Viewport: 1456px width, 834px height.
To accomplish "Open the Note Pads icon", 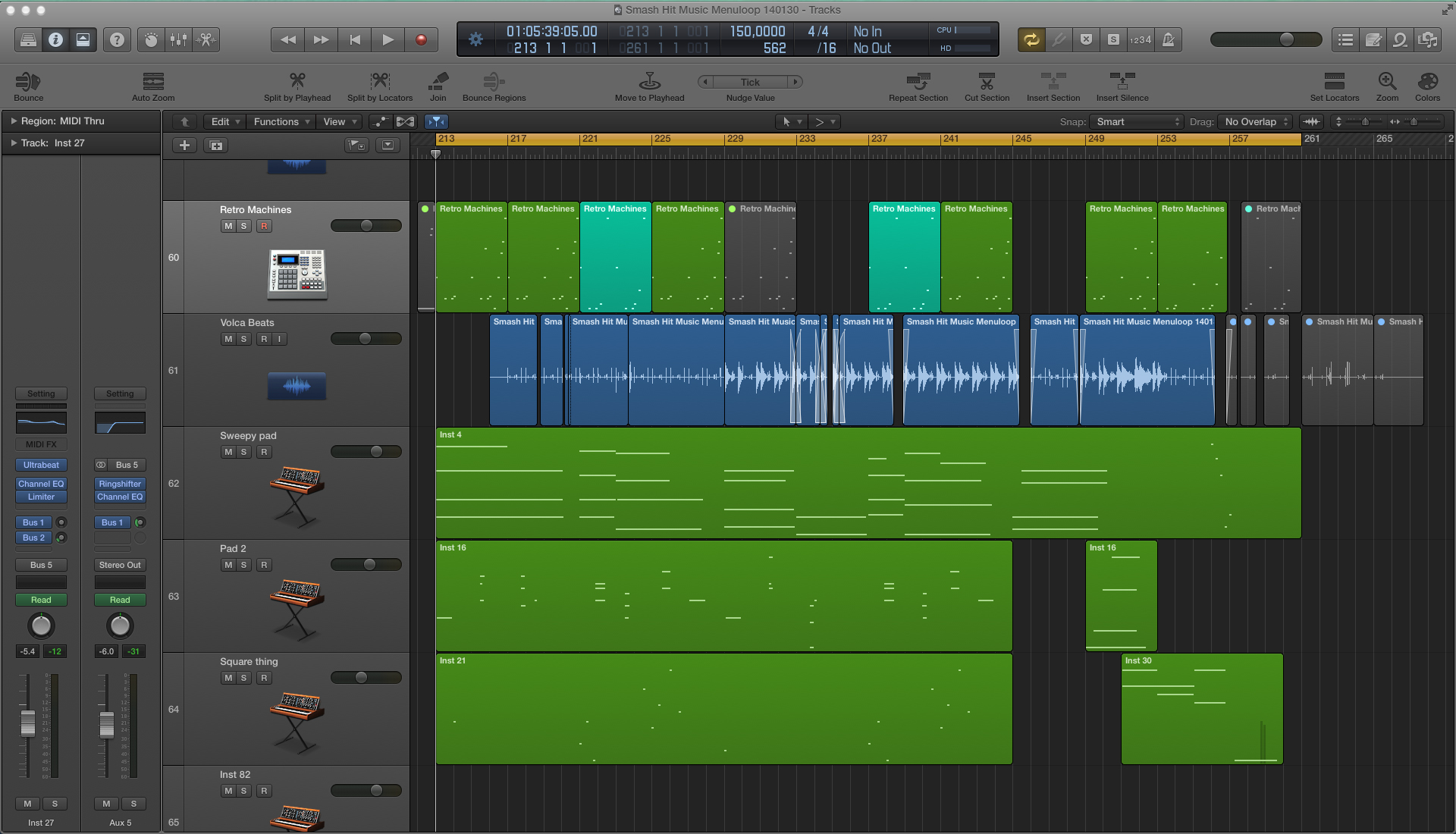I will click(x=1373, y=39).
